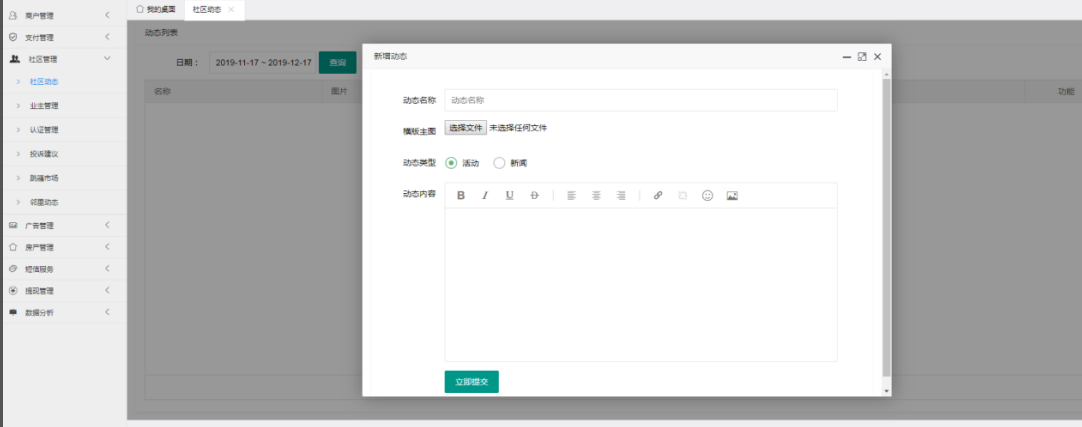The width and height of the screenshot is (1082, 427).
Task: Expand the 商户管理 sidebar menu
Action: 60,15
